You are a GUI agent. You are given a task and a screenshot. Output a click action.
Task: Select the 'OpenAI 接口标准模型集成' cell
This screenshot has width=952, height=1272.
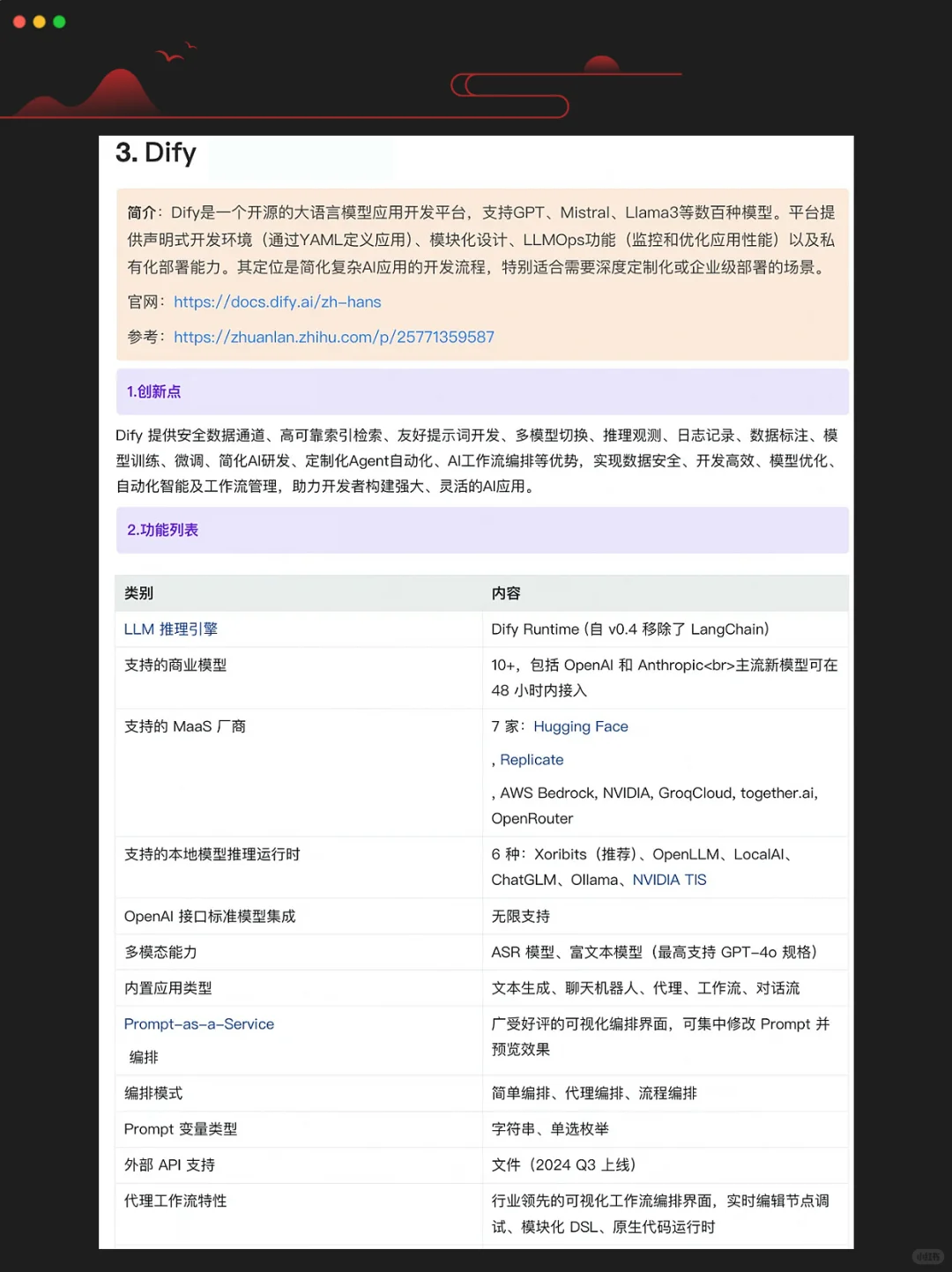tap(299, 917)
